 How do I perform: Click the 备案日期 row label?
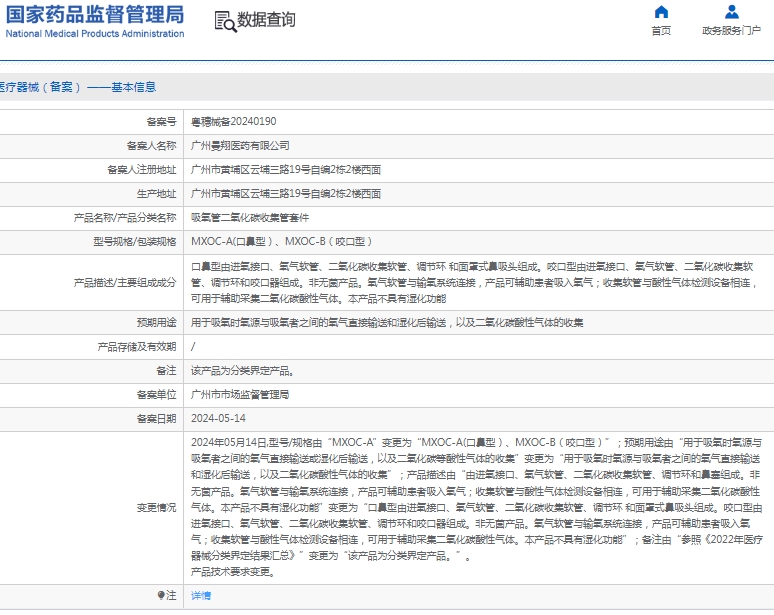[156, 419]
